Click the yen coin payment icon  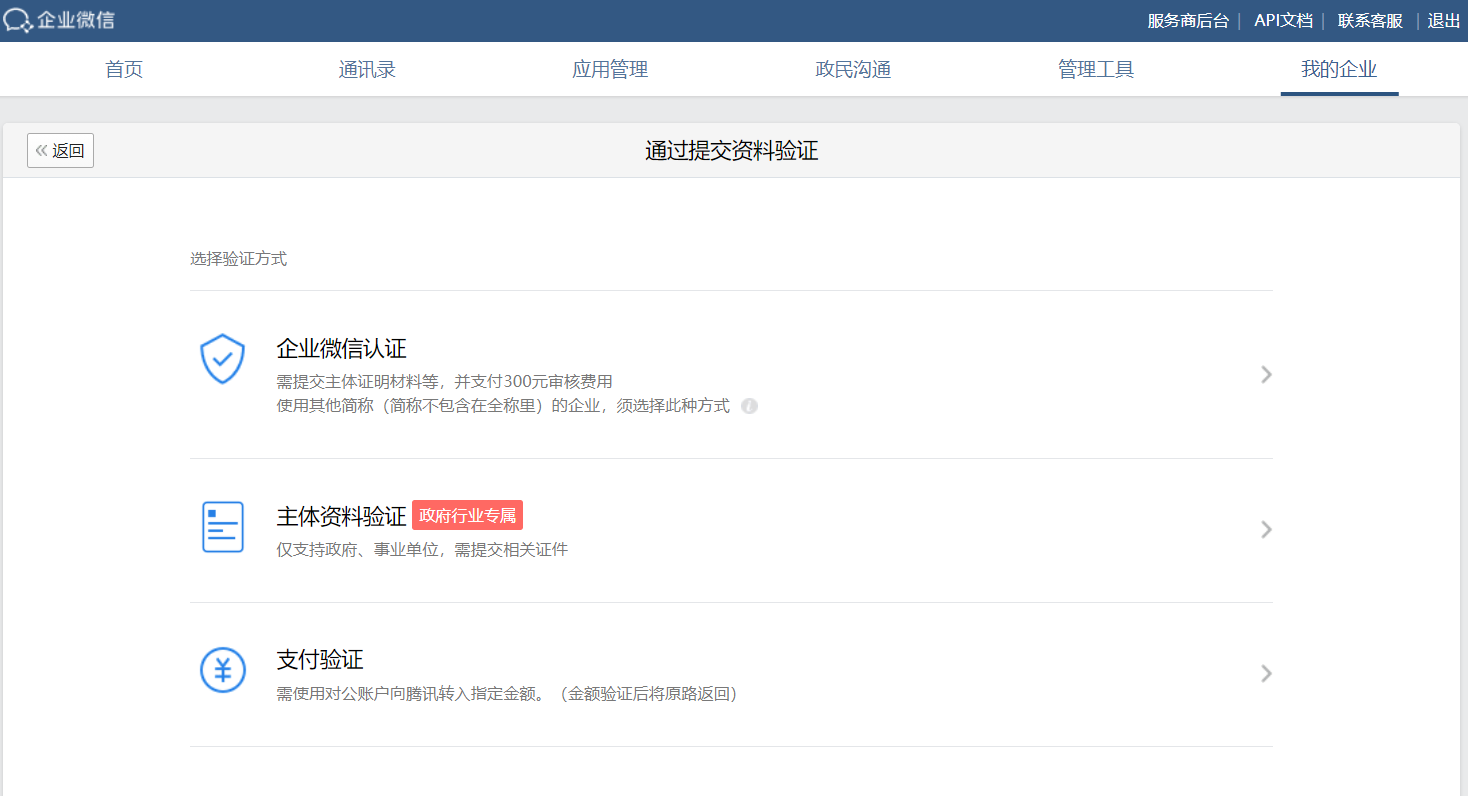(x=222, y=670)
